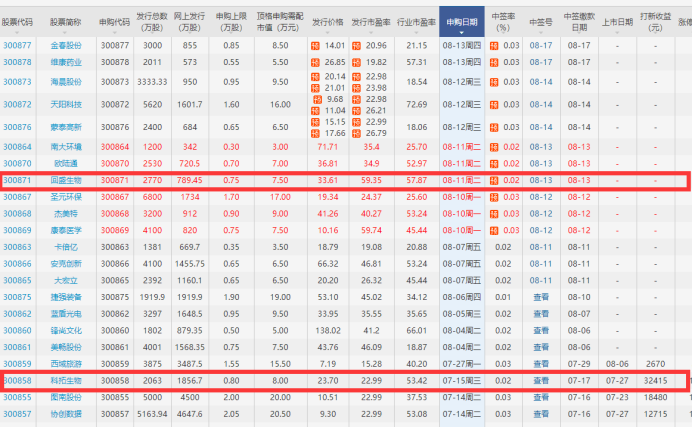Click the 预 icon beside price 14.01
Viewport: 692px width, 427px height.
point(315,46)
